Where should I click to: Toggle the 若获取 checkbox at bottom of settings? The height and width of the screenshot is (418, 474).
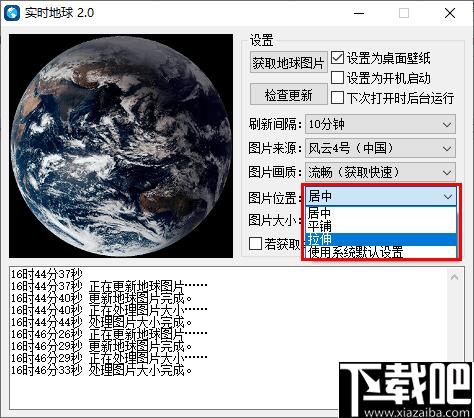[x=255, y=243]
